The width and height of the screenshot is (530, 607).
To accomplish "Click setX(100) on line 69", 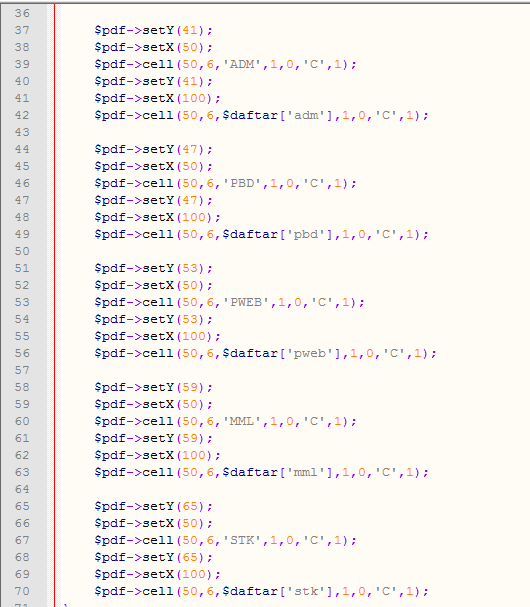I will [x=177, y=574].
